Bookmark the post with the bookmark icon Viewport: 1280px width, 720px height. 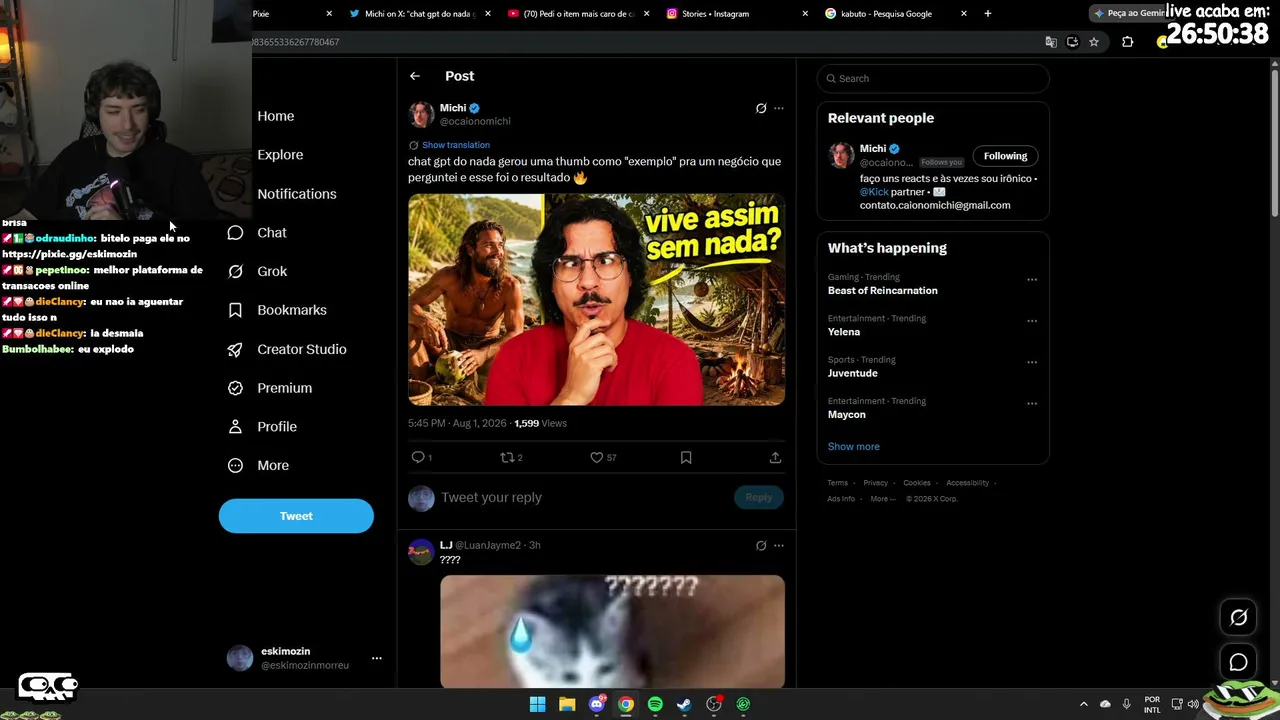click(x=686, y=457)
